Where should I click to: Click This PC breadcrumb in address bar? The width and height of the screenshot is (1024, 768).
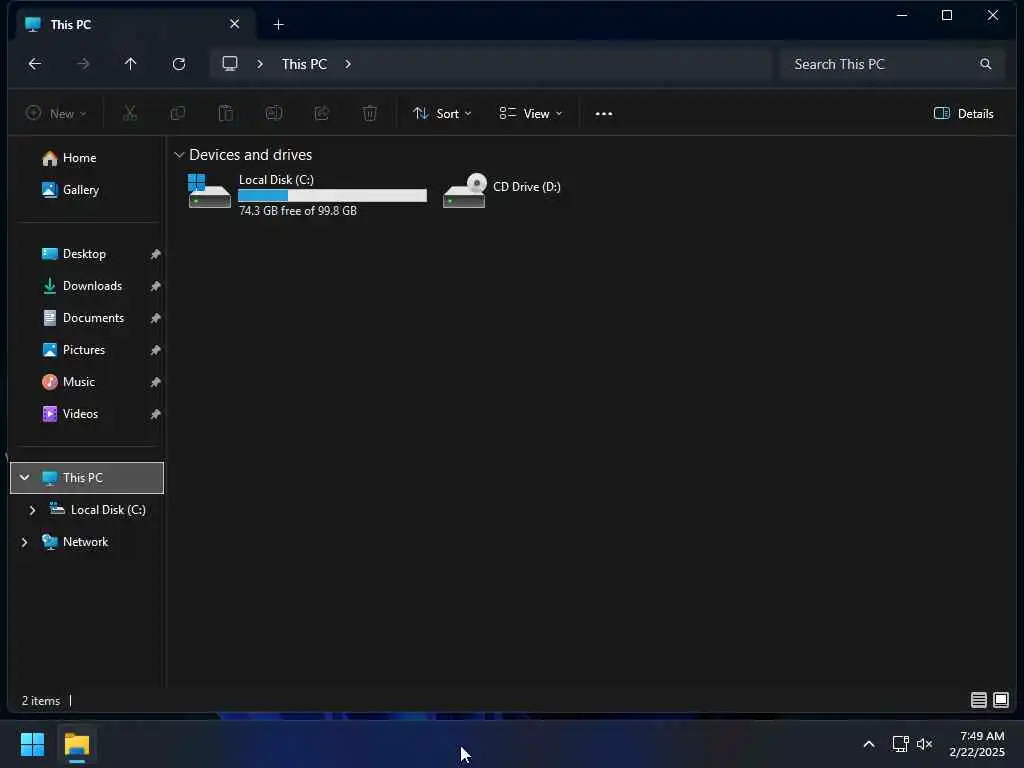pyautogui.click(x=304, y=64)
